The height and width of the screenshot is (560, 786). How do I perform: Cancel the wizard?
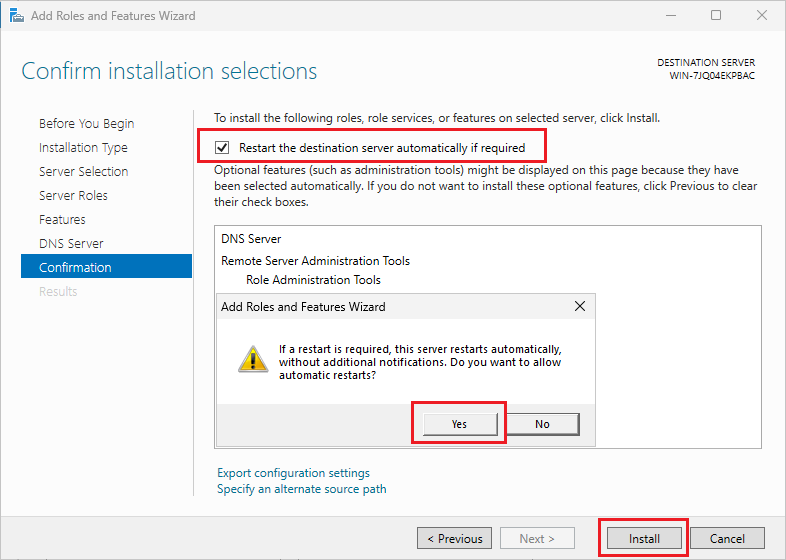click(x=727, y=538)
